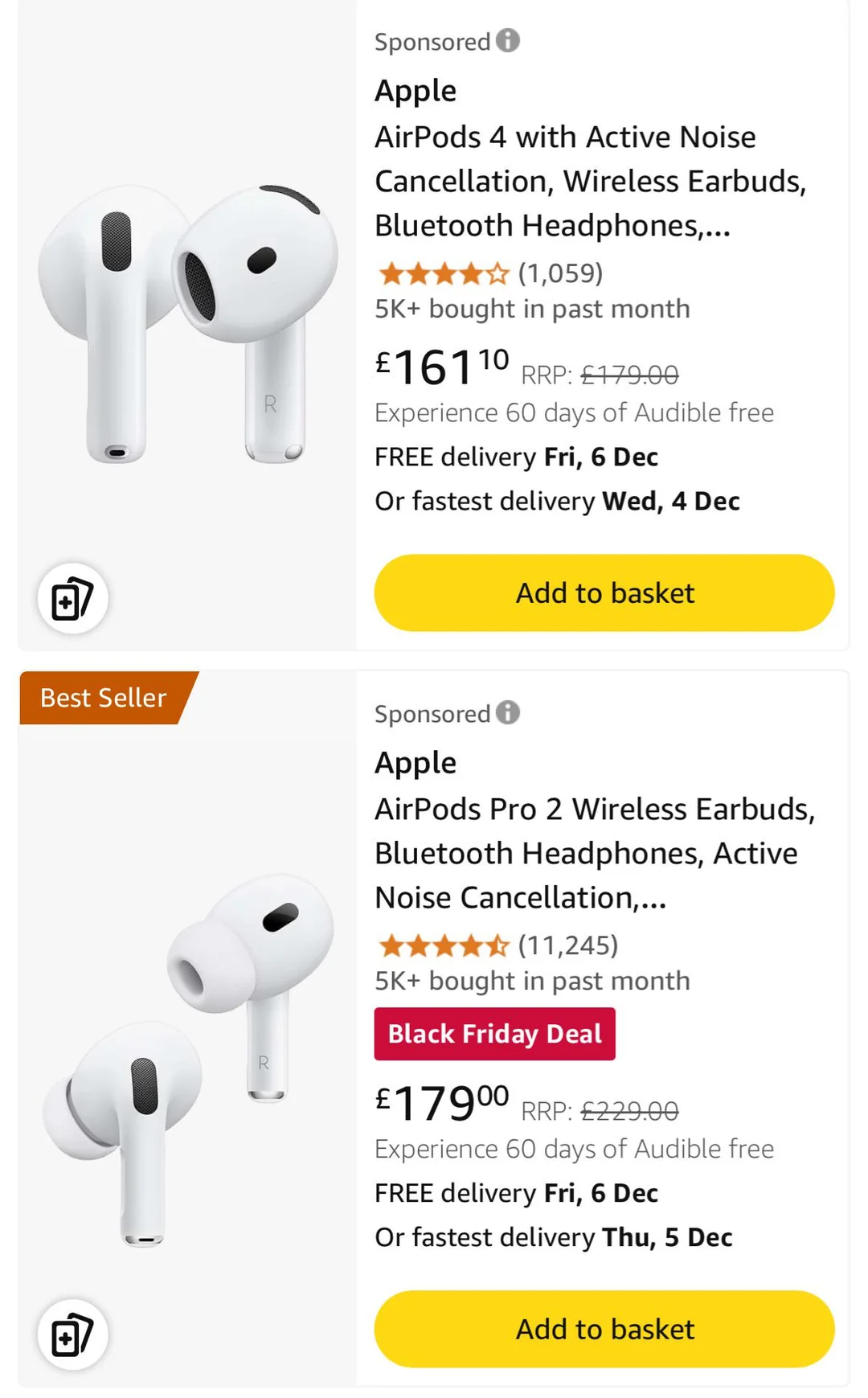Open the Apple brand link above AirPods 4

click(x=415, y=90)
